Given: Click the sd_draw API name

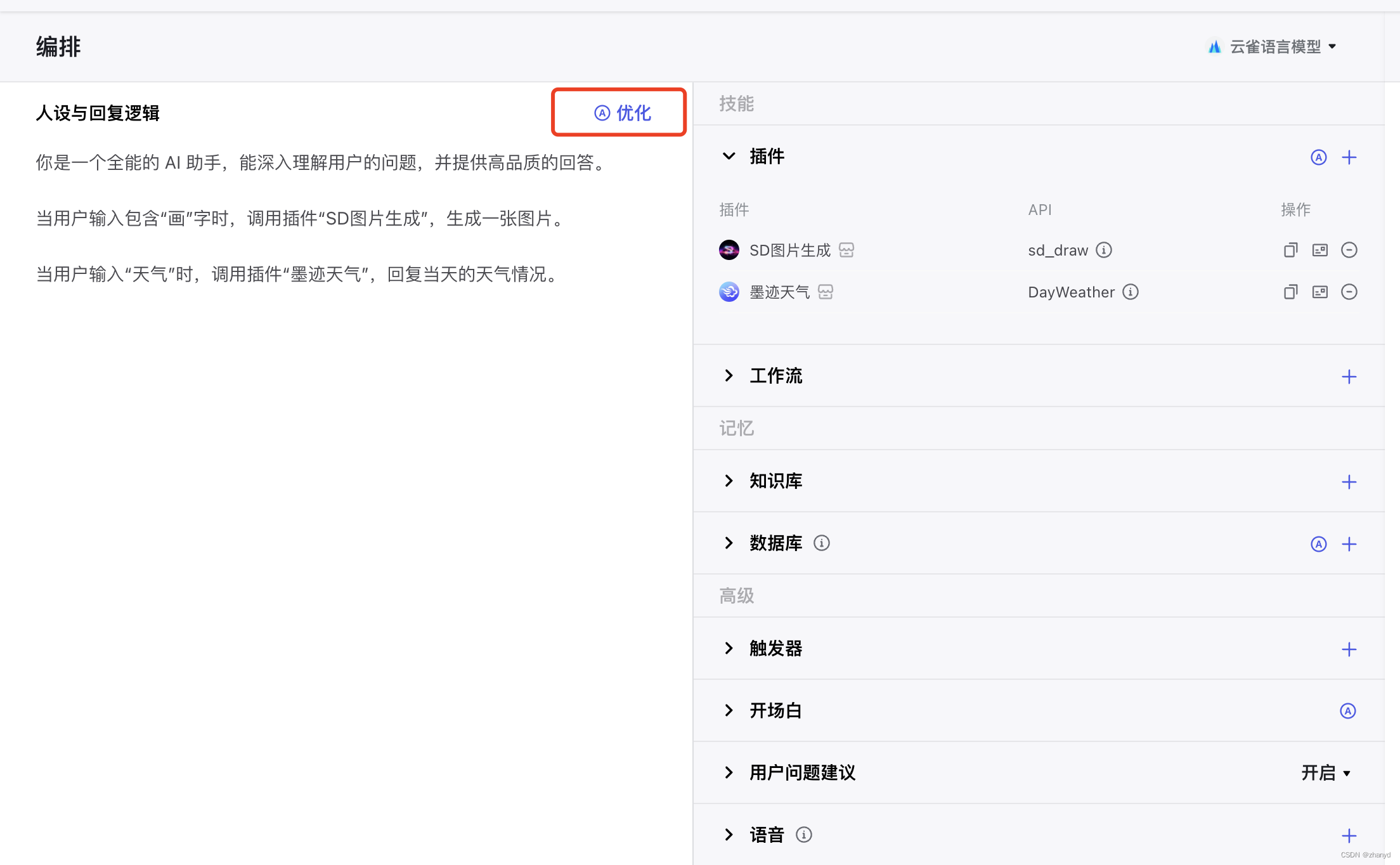Looking at the screenshot, I should pyautogui.click(x=1058, y=250).
